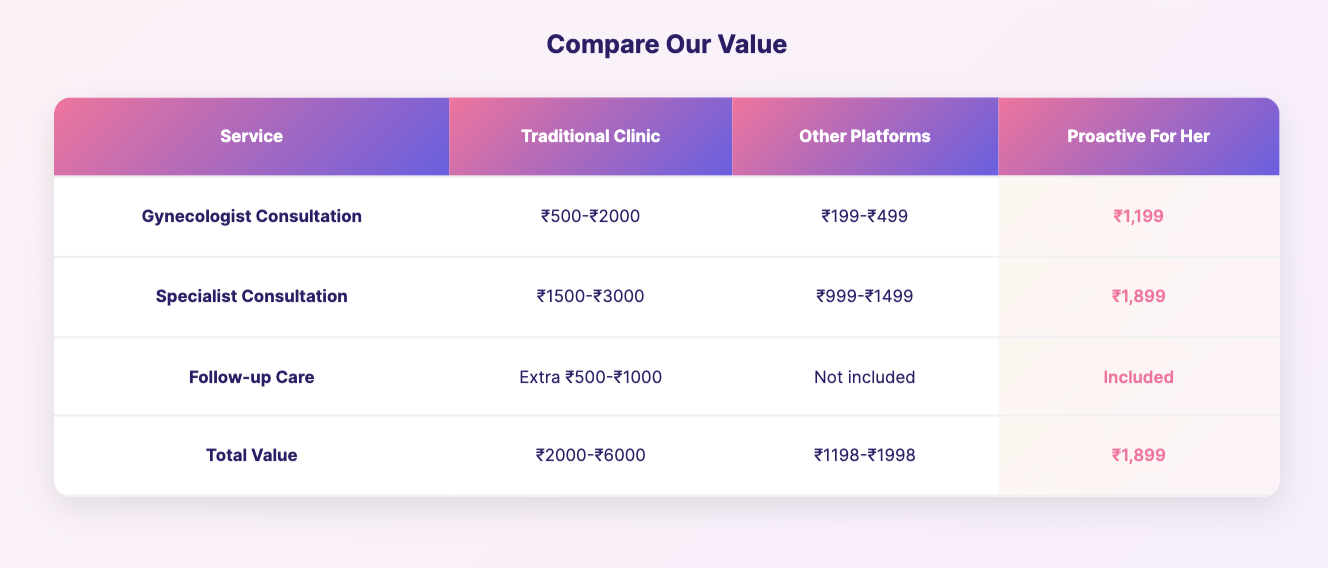Select the Specialist Consultation row label
Viewport: 1328px width, 568px height.
click(x=251, y=296)
